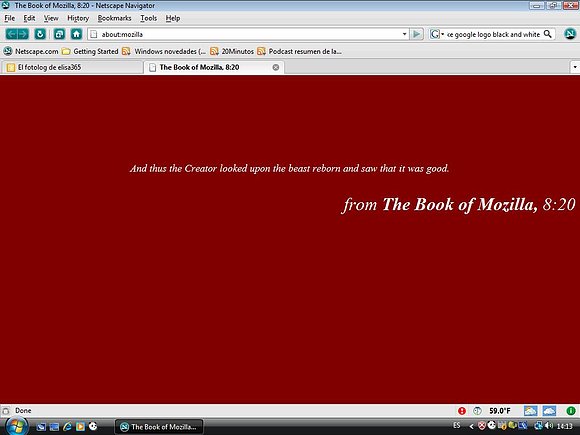
Task: Click the page icon in the address bar
Action: (x=94, y=34)
